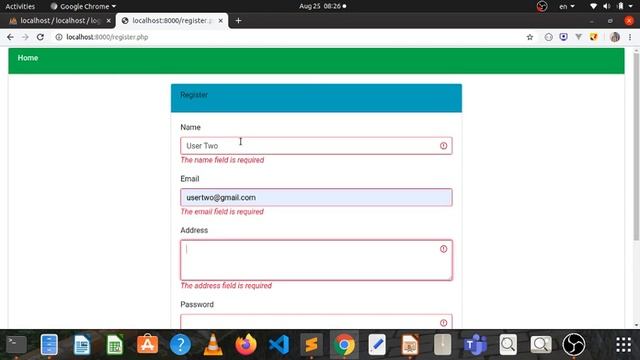640x360 pixels.
Task: Go back to the previous page
Action: tap(10, 37)
